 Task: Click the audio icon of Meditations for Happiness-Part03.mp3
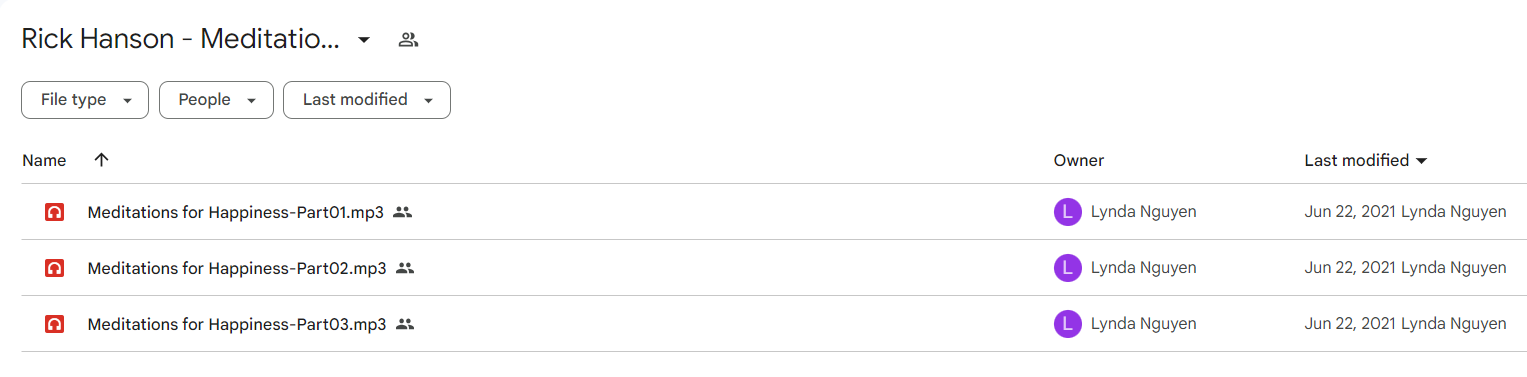point(55,324)
